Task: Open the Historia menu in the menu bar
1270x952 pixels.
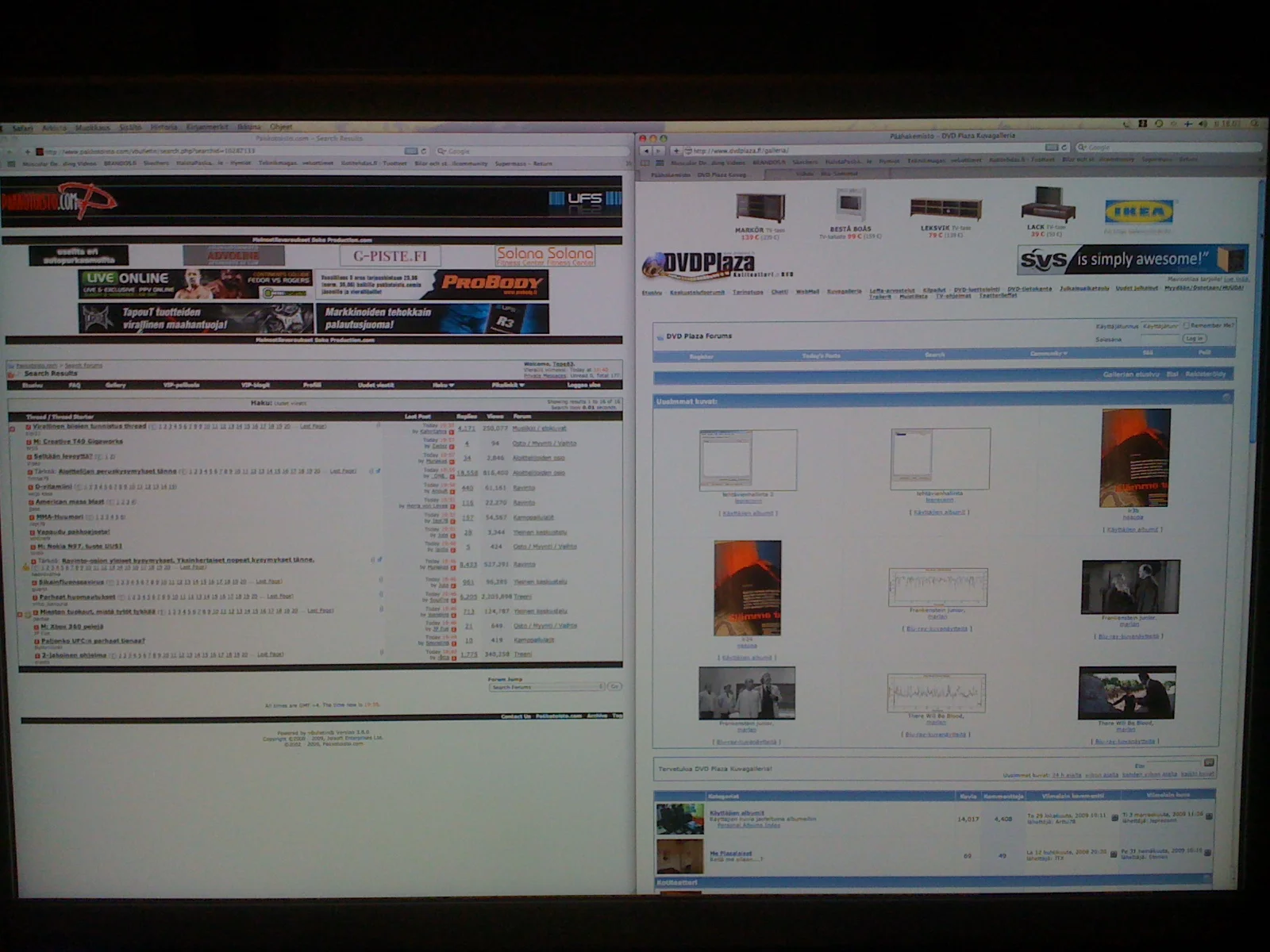Action: pyautogui.click(x=164, y=127)
